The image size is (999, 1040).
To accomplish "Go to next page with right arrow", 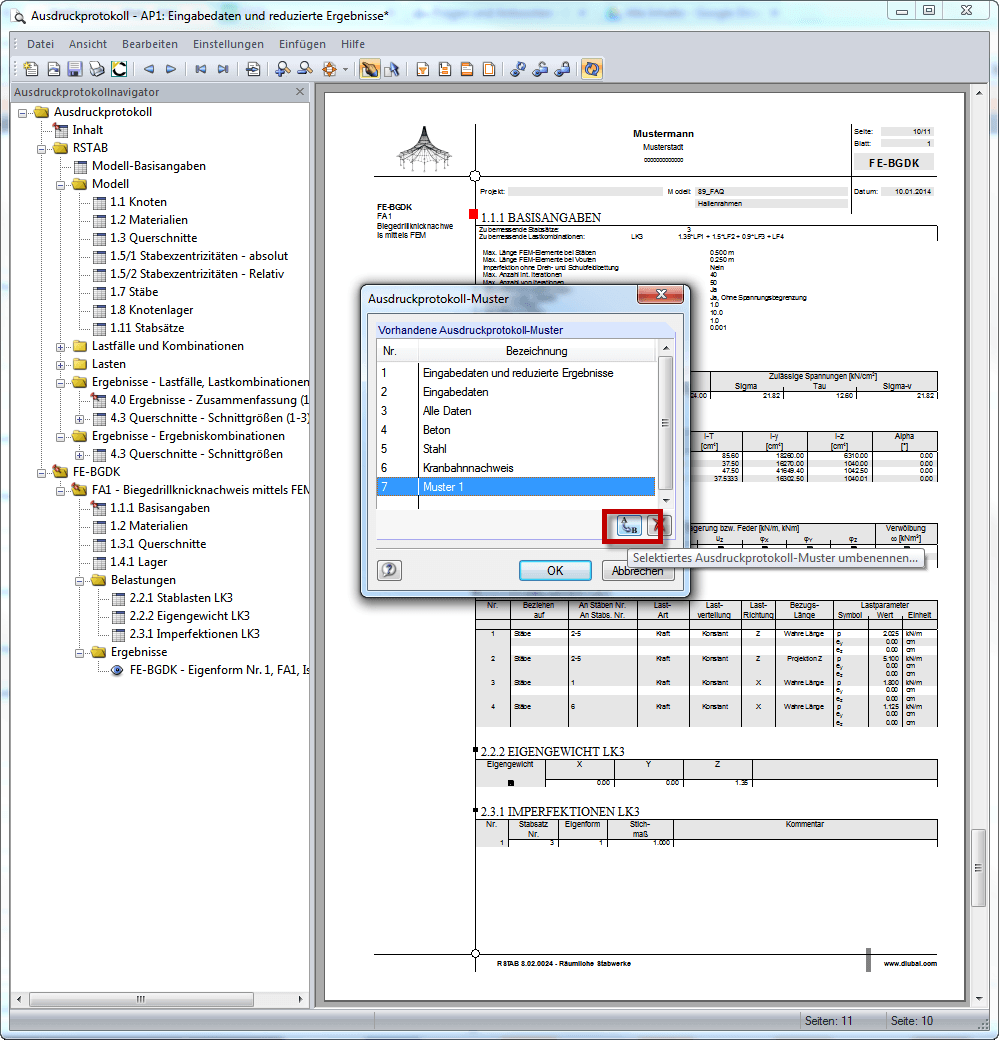I will [171, 69].
